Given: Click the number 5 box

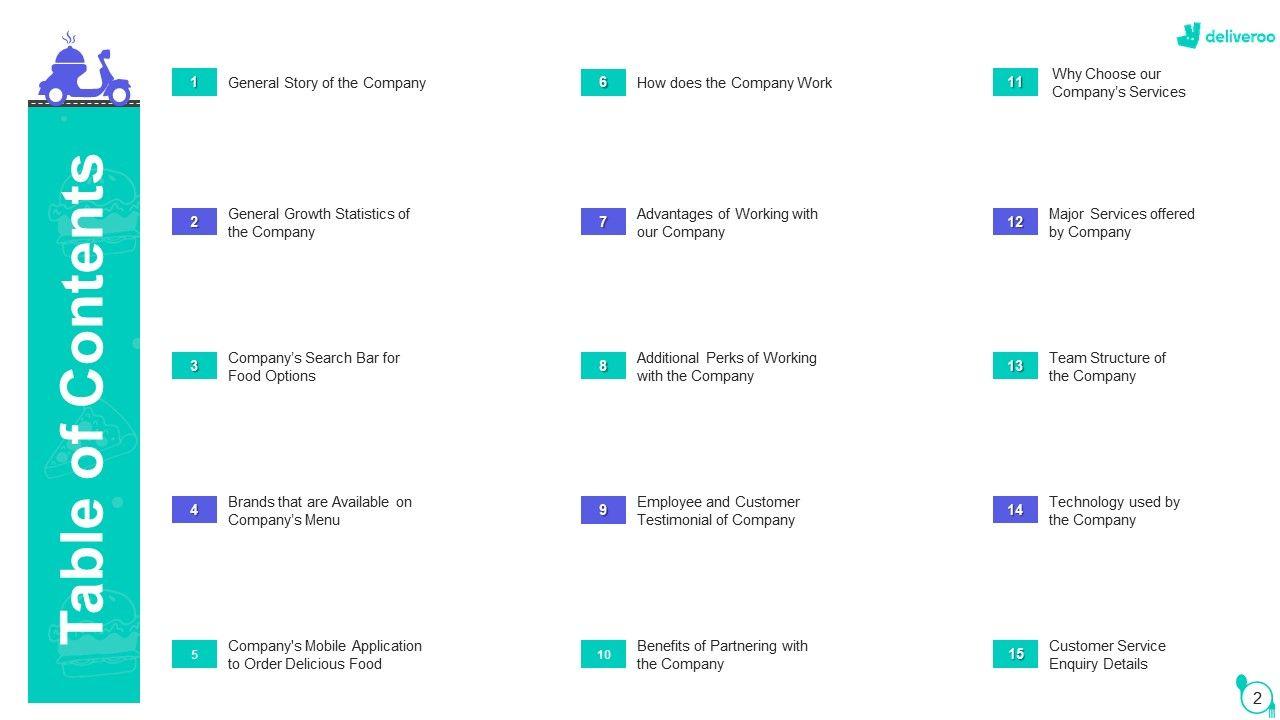Looking at the screenshot, I should (x=194, y=655).
